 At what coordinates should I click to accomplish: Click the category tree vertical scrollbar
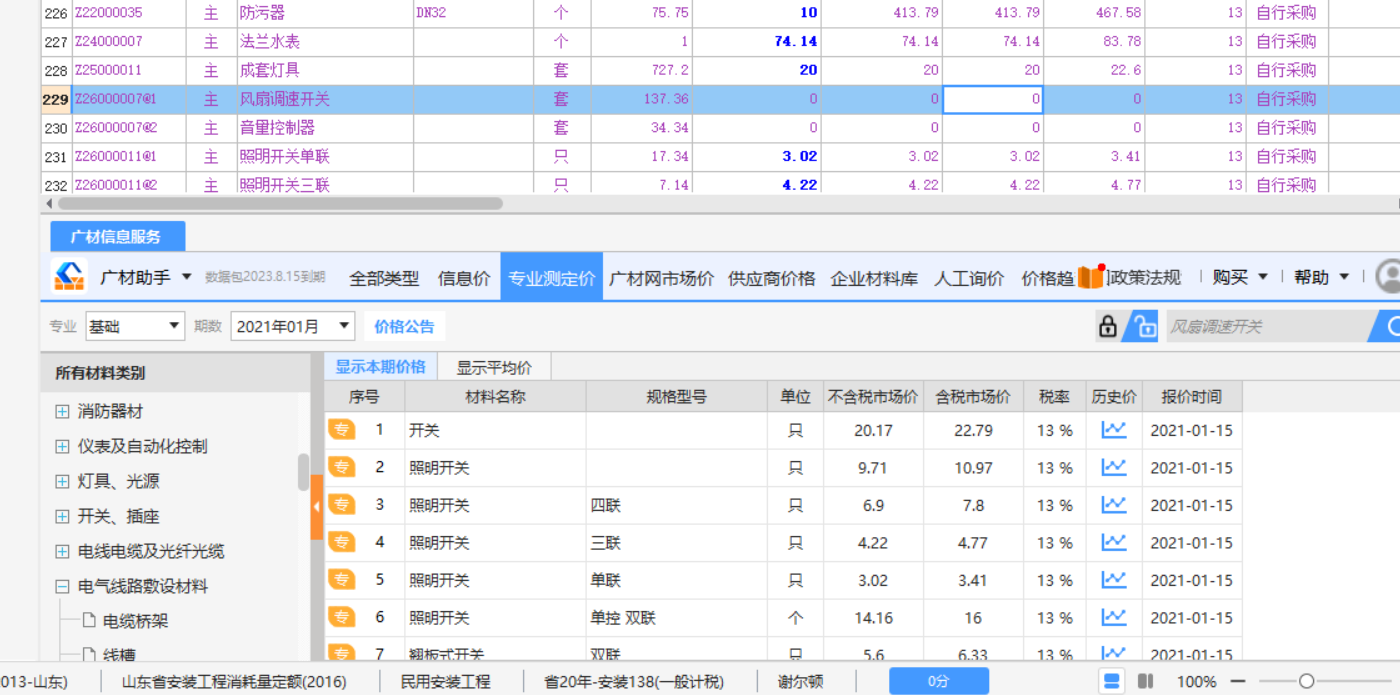click(x=304, y=472)
